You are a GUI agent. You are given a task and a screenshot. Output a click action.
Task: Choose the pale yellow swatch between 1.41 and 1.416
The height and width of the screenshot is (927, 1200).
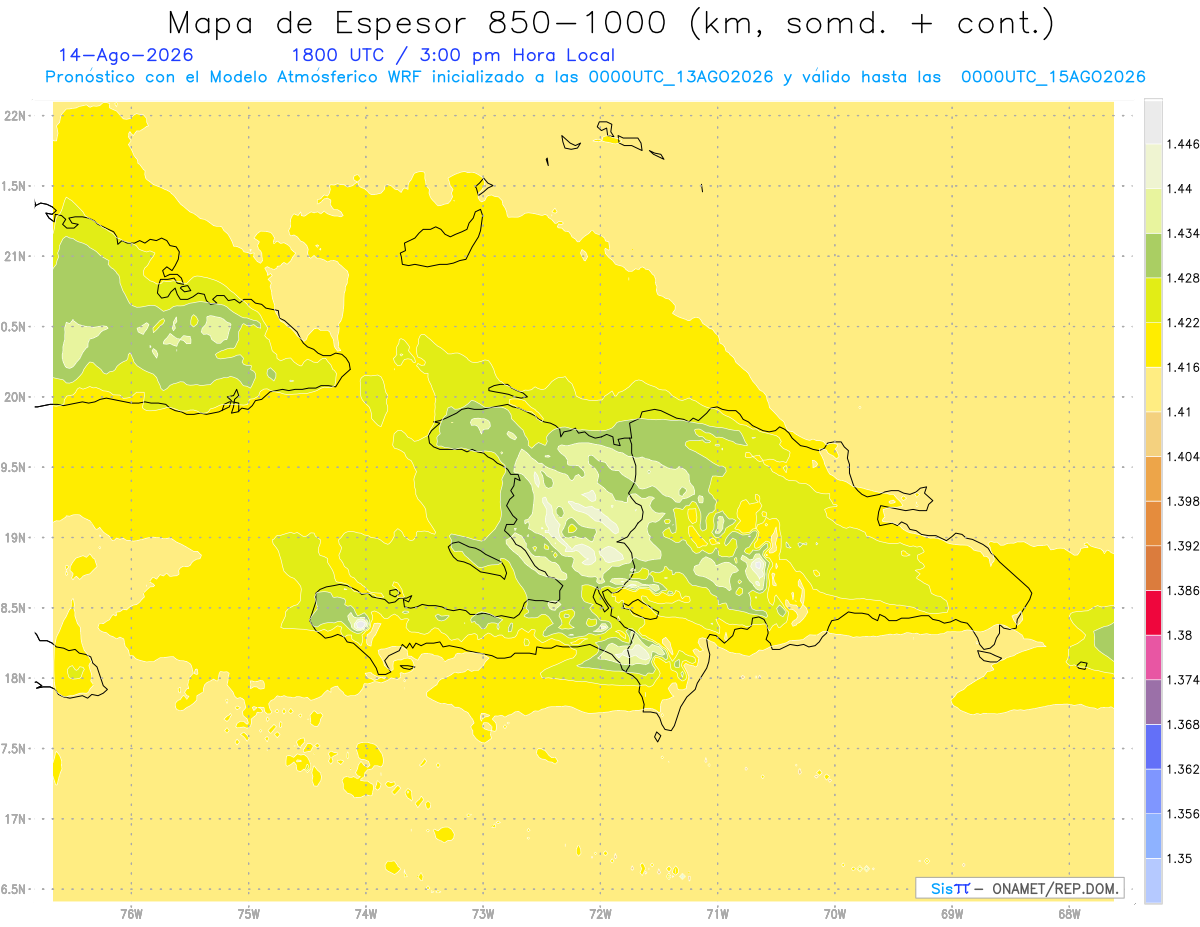click(x=1152, y=389)
